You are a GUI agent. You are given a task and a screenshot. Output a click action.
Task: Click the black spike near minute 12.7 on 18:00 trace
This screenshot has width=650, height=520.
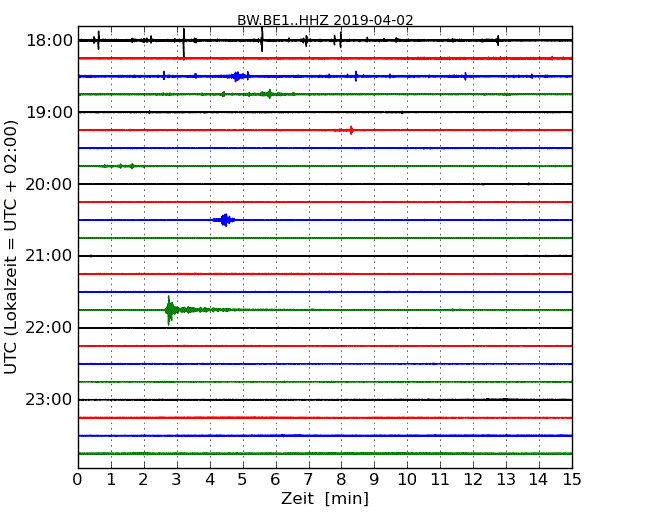[x=498, y=40]
